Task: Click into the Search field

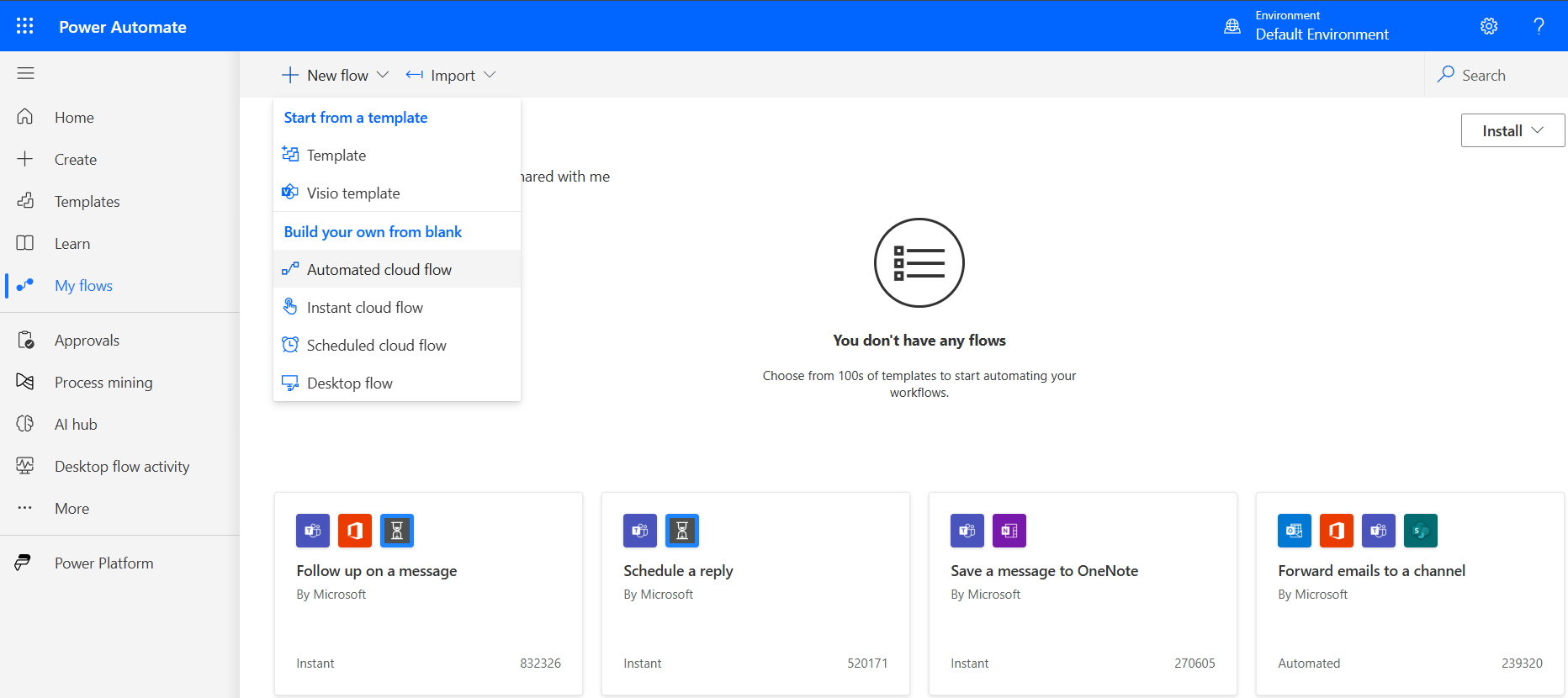Action: pos(1497,75)
